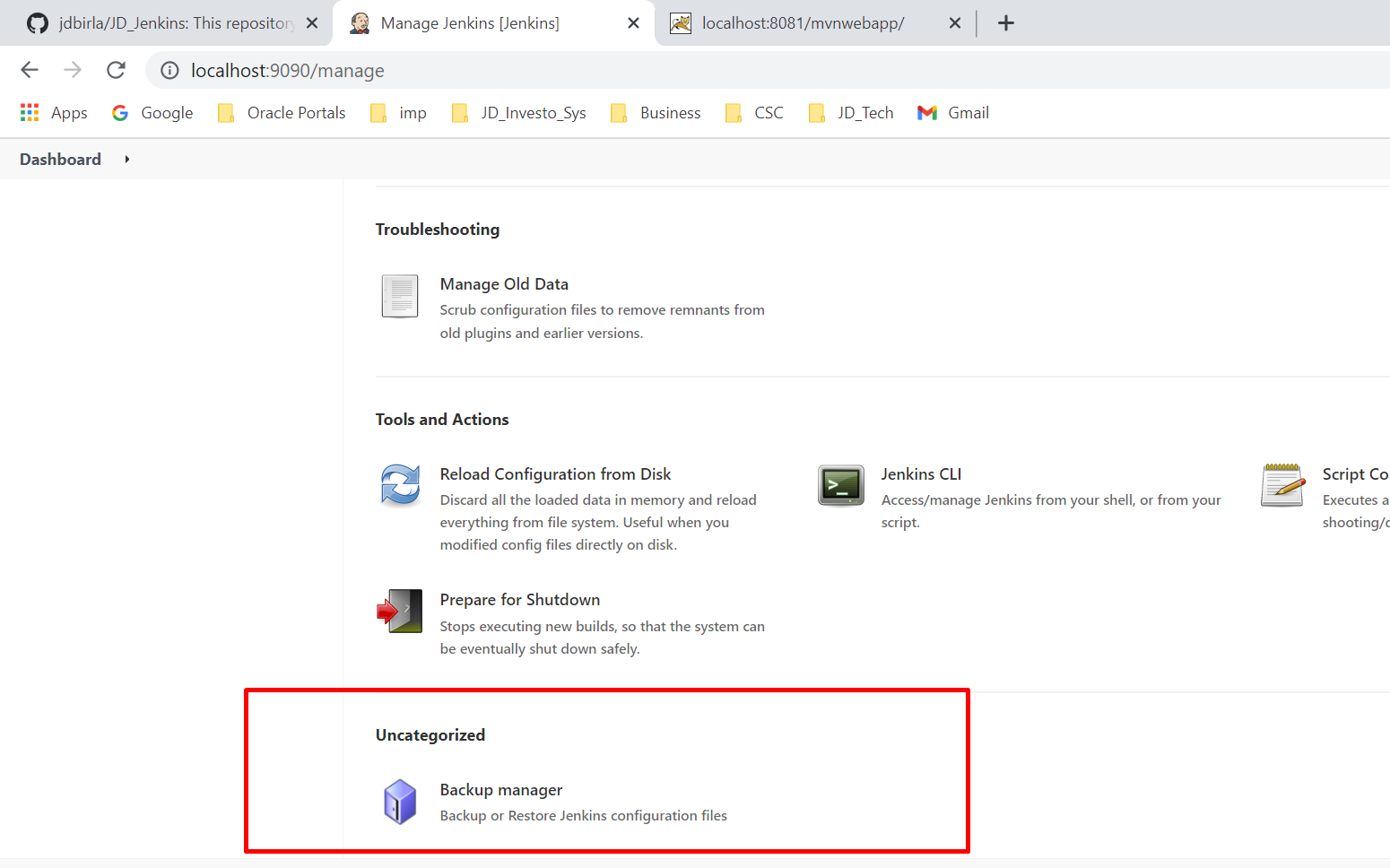Screen dimensions: 1390x868
Task: Click the site info icon in address bar
Action: (169, 70)
